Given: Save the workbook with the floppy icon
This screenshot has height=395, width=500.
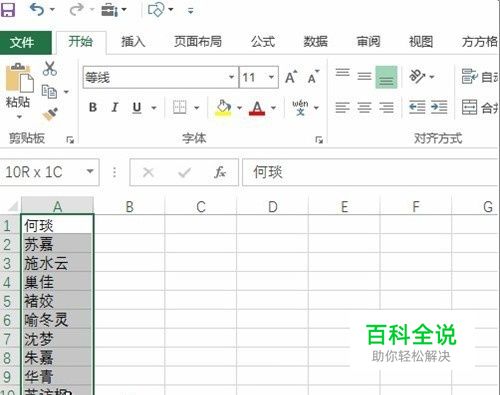Looking at the screenshot, I should pos(7,10).
